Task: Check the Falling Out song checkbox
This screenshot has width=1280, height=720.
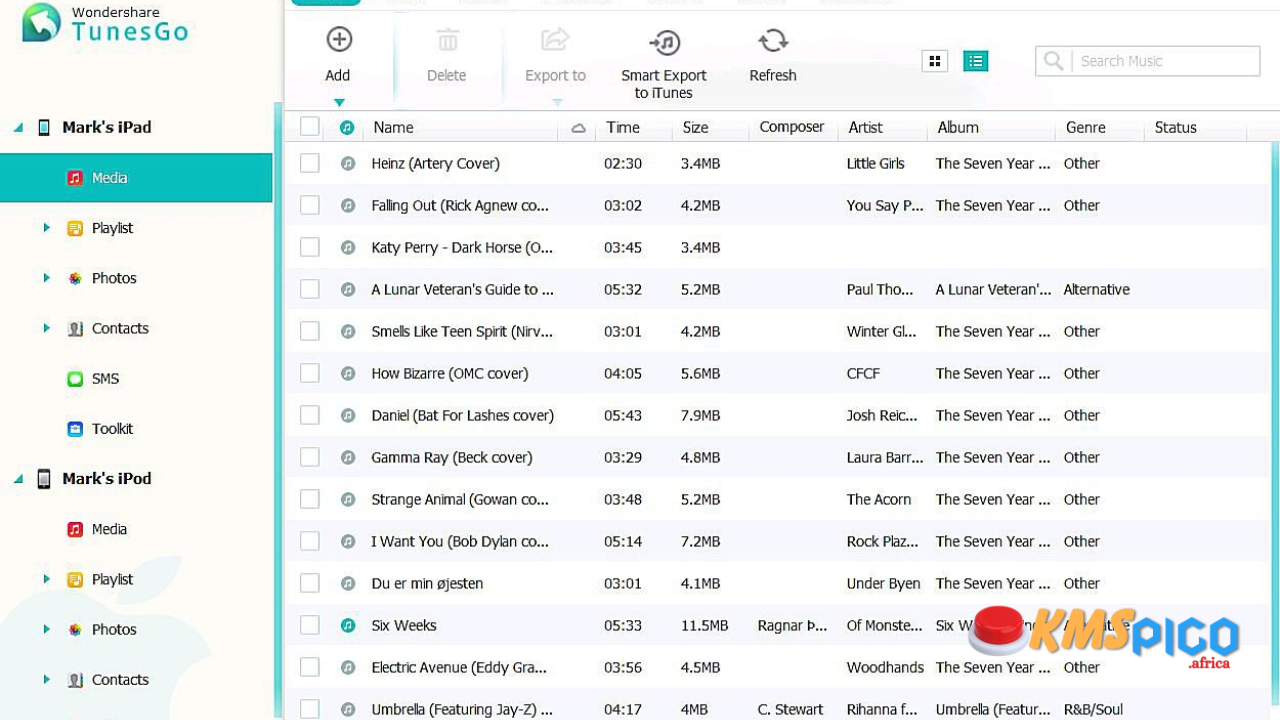Action: (310, 205)
